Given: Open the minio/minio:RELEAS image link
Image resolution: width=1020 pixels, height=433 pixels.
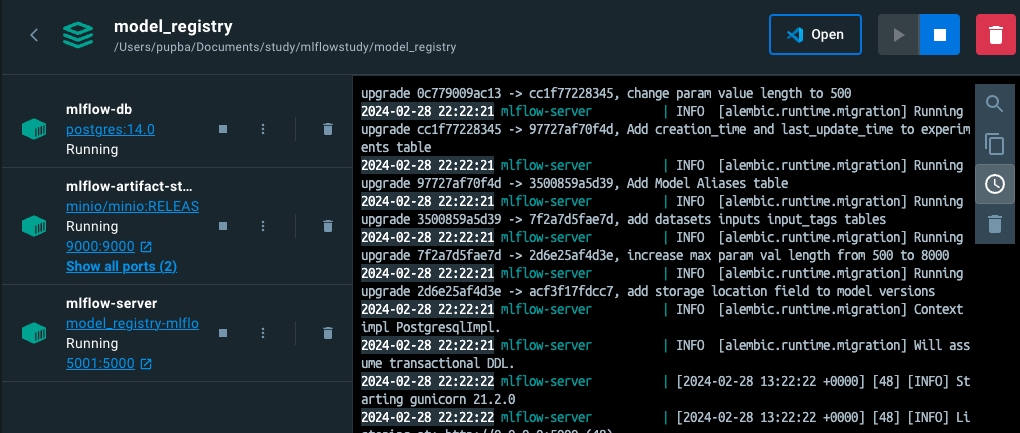Looking at the screenshot, I should tap(133, 207).
